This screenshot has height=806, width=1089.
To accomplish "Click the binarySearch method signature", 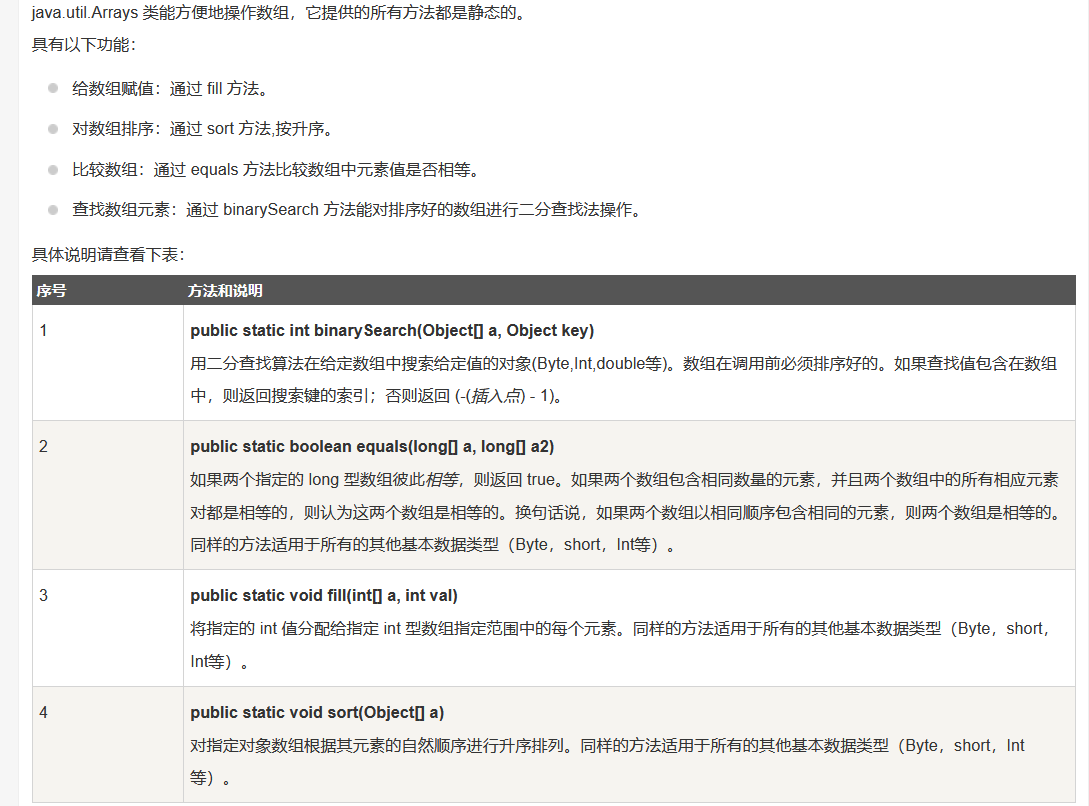I will click(x=390, y=330).
